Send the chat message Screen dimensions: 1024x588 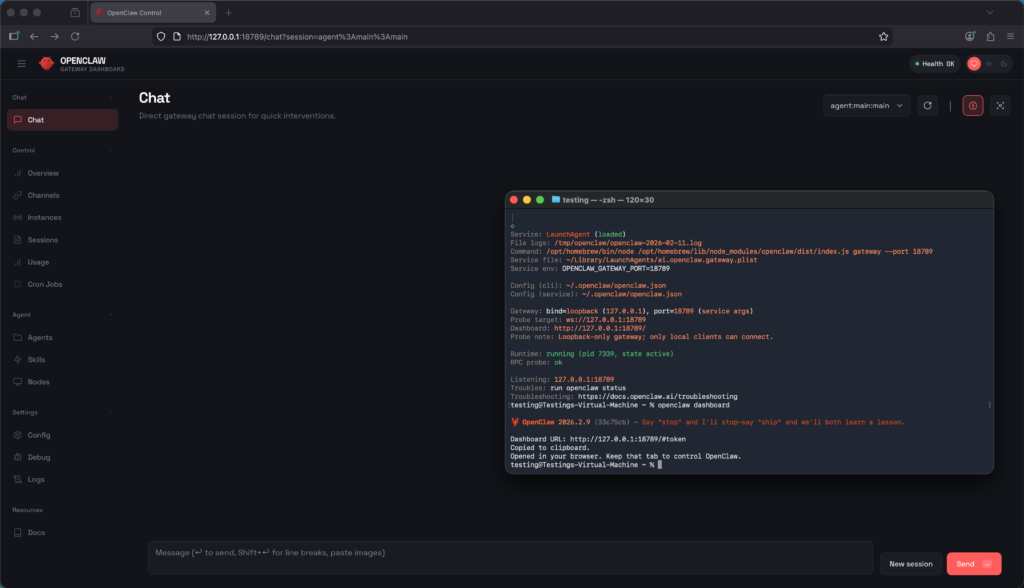tap(974, 564)
